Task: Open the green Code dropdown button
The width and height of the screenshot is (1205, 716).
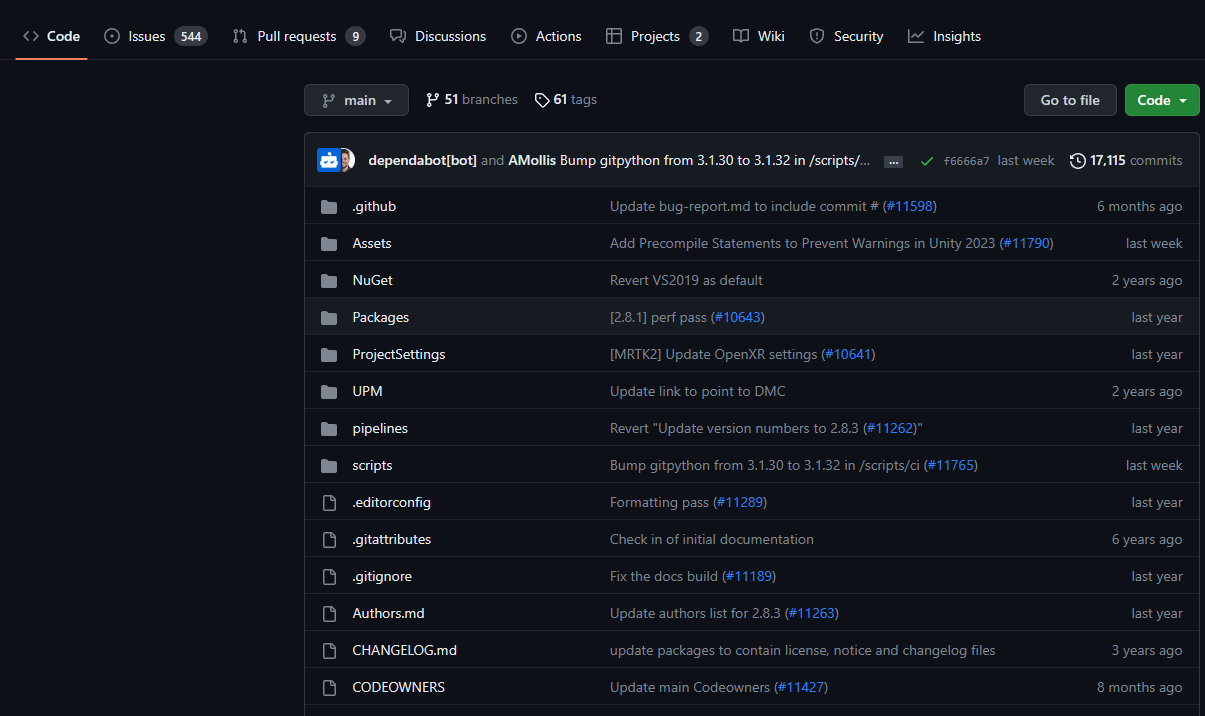Action: (1162, 100)
